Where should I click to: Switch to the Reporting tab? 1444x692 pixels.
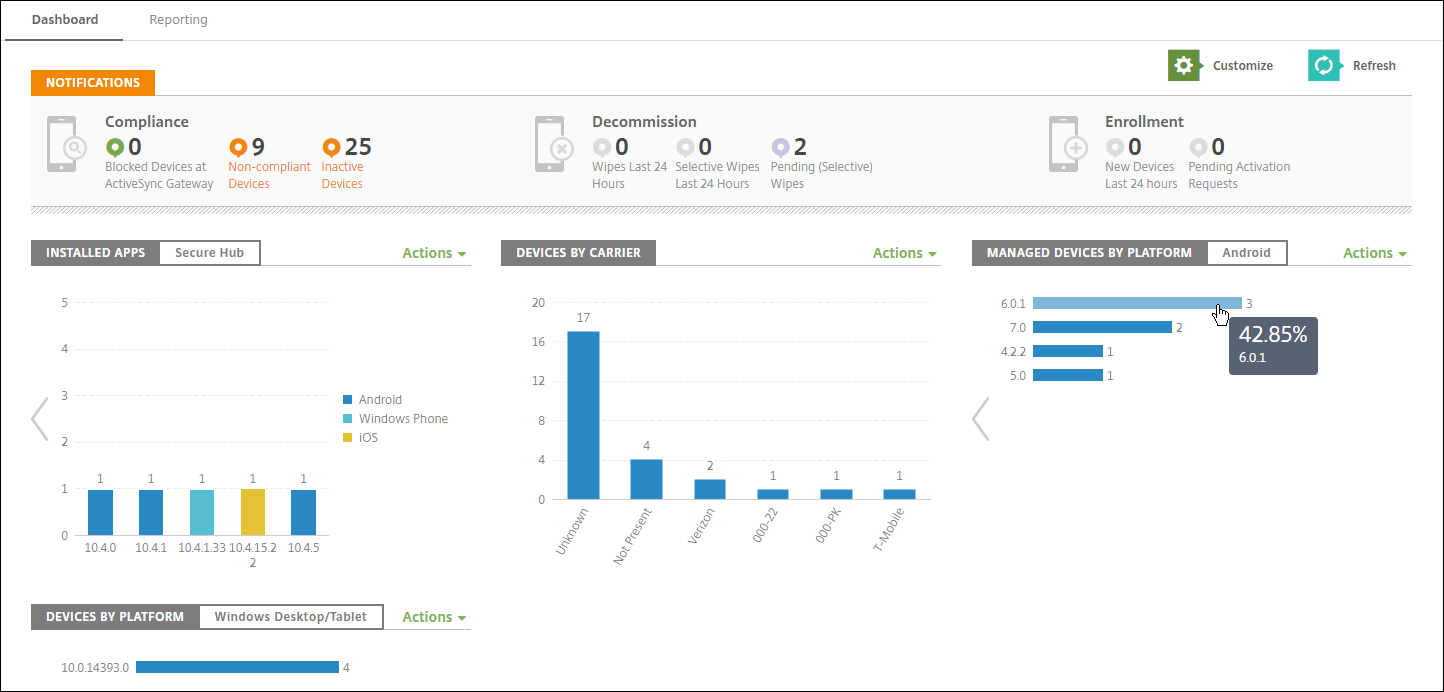click(x=178, y=20)
